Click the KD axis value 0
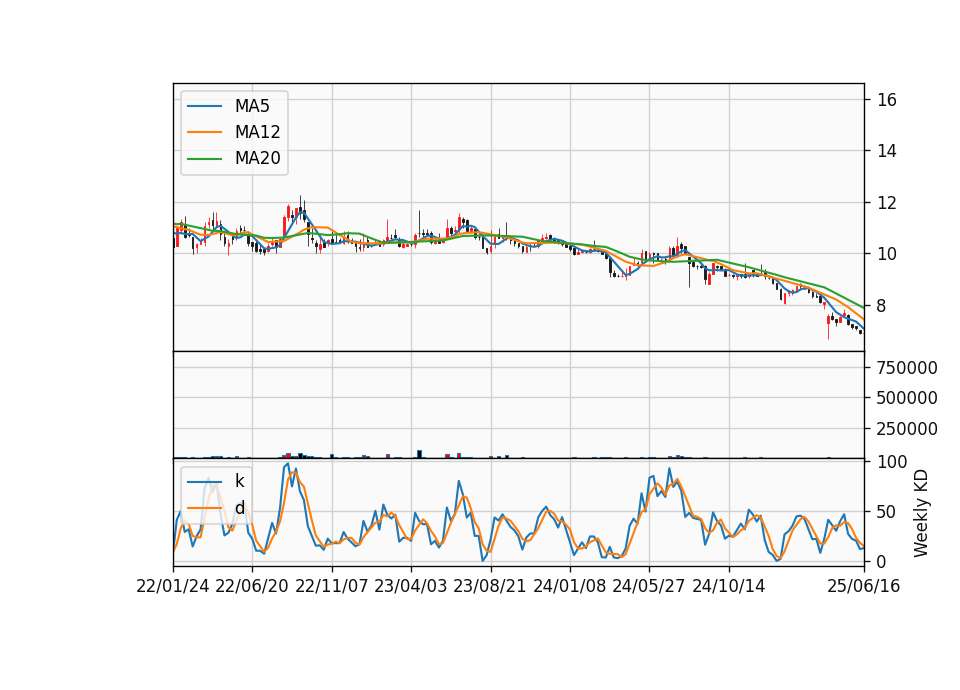Screen dimensions: 960x690 (882, 561)
